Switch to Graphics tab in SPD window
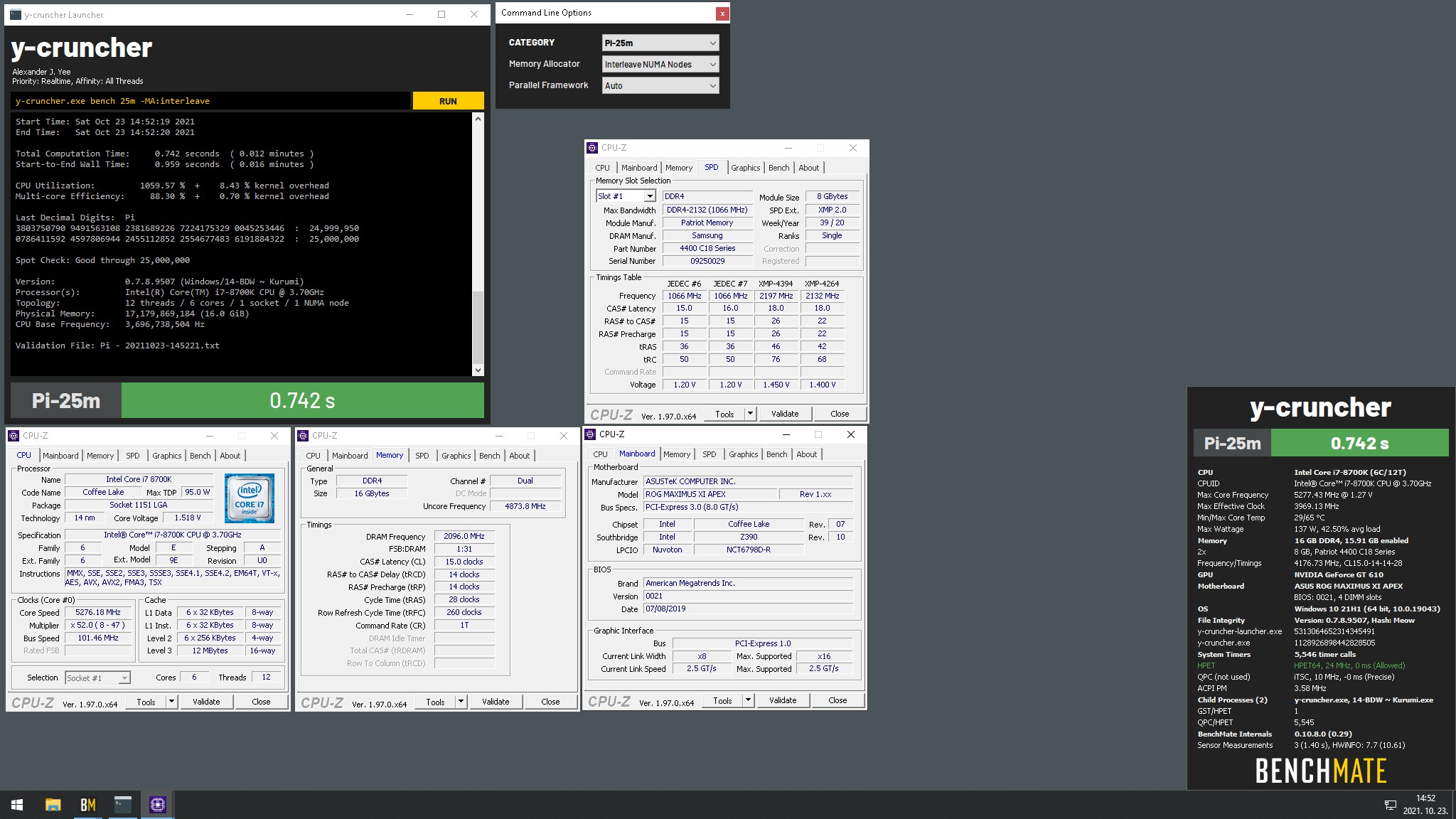 (745, 168)
